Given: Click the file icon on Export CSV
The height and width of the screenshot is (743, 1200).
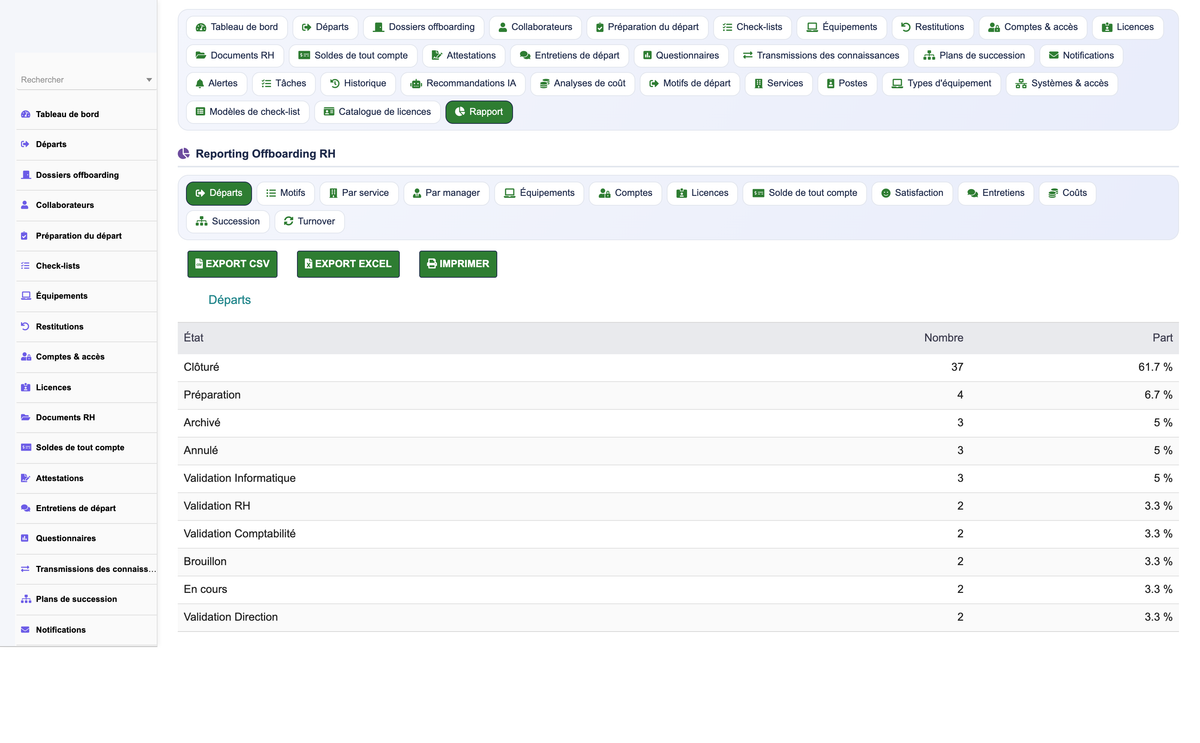Looking at the screenshot, I should tap(199, 264).
